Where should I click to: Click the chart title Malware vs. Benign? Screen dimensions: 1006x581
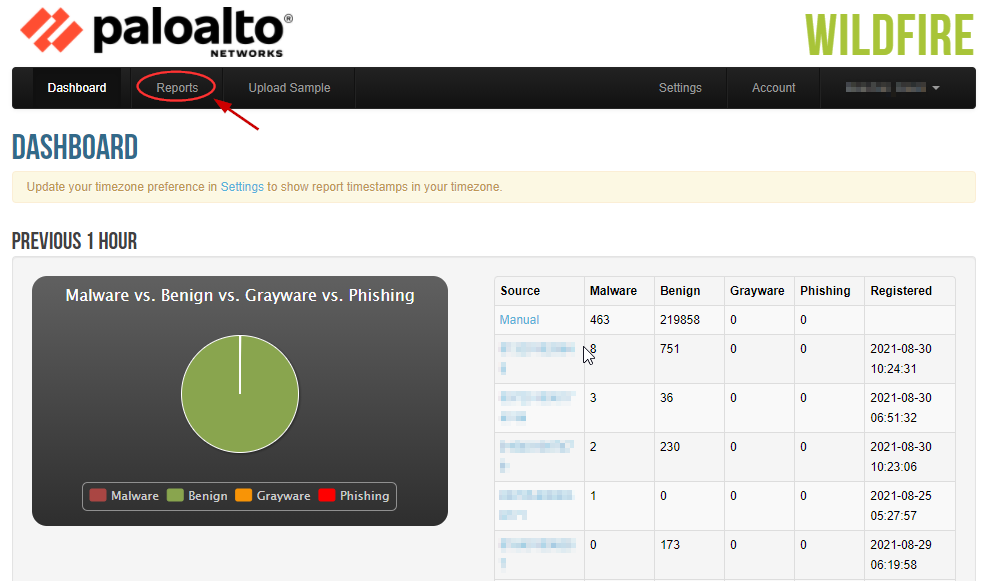tap(240, 295)
